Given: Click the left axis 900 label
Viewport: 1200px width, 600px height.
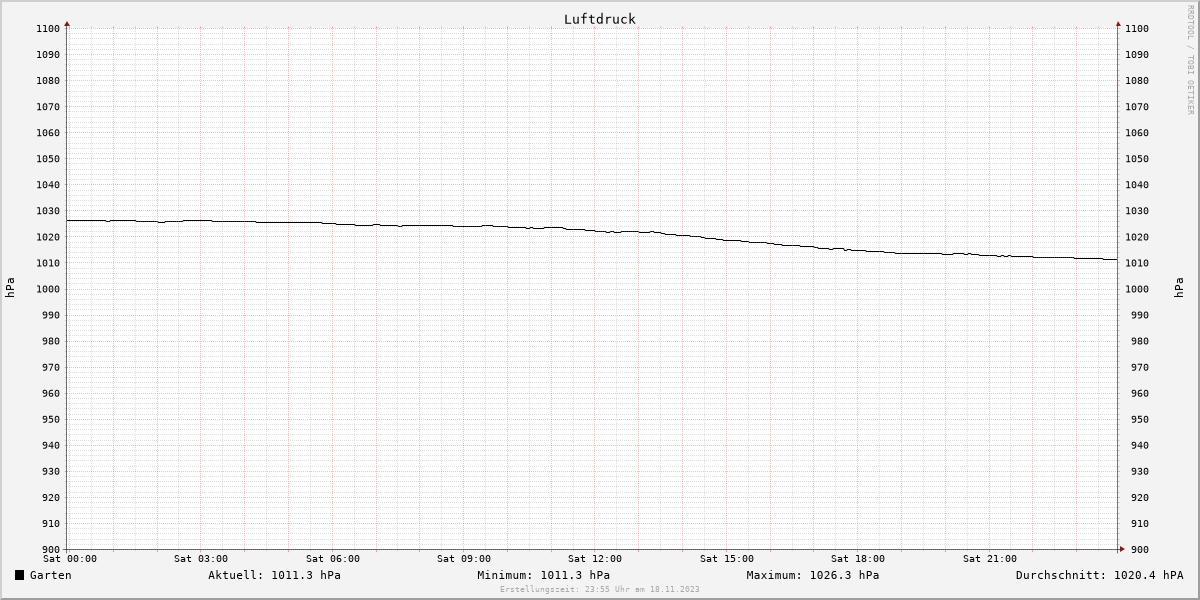Looking at the screenshot, I should click(51, 549).
